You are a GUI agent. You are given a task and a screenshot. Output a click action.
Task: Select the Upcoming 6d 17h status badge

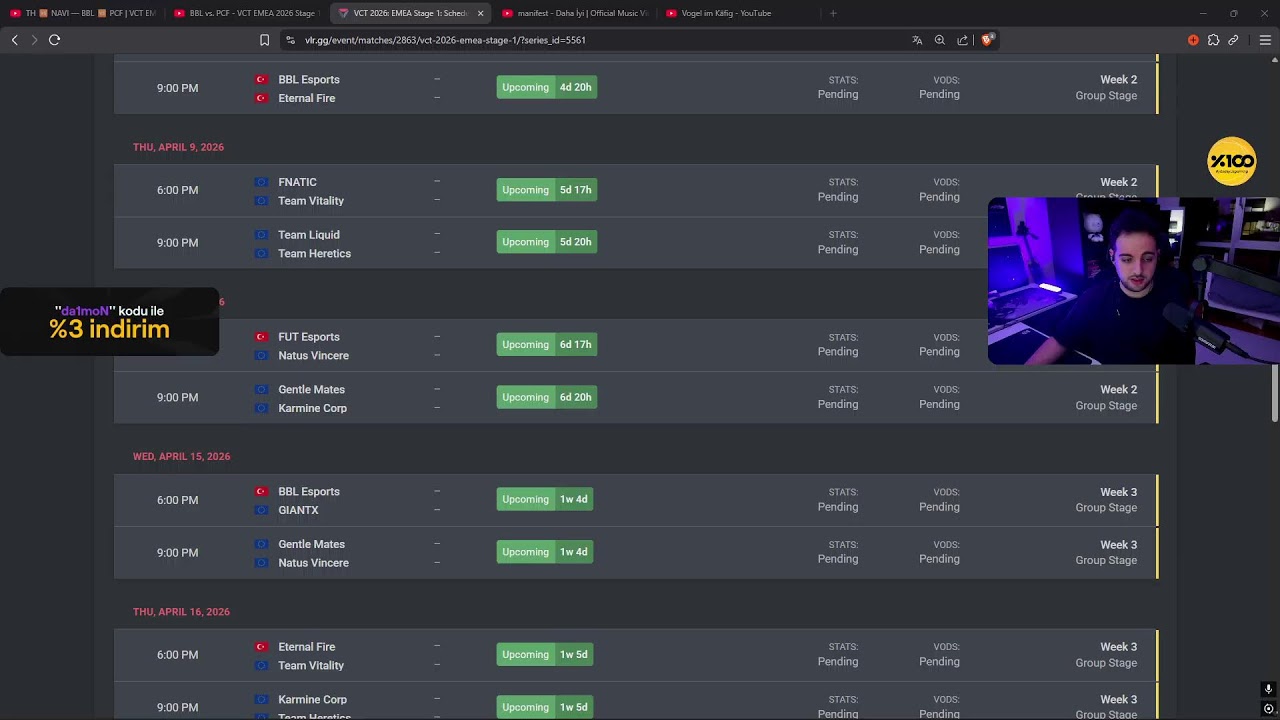point(546,345)
